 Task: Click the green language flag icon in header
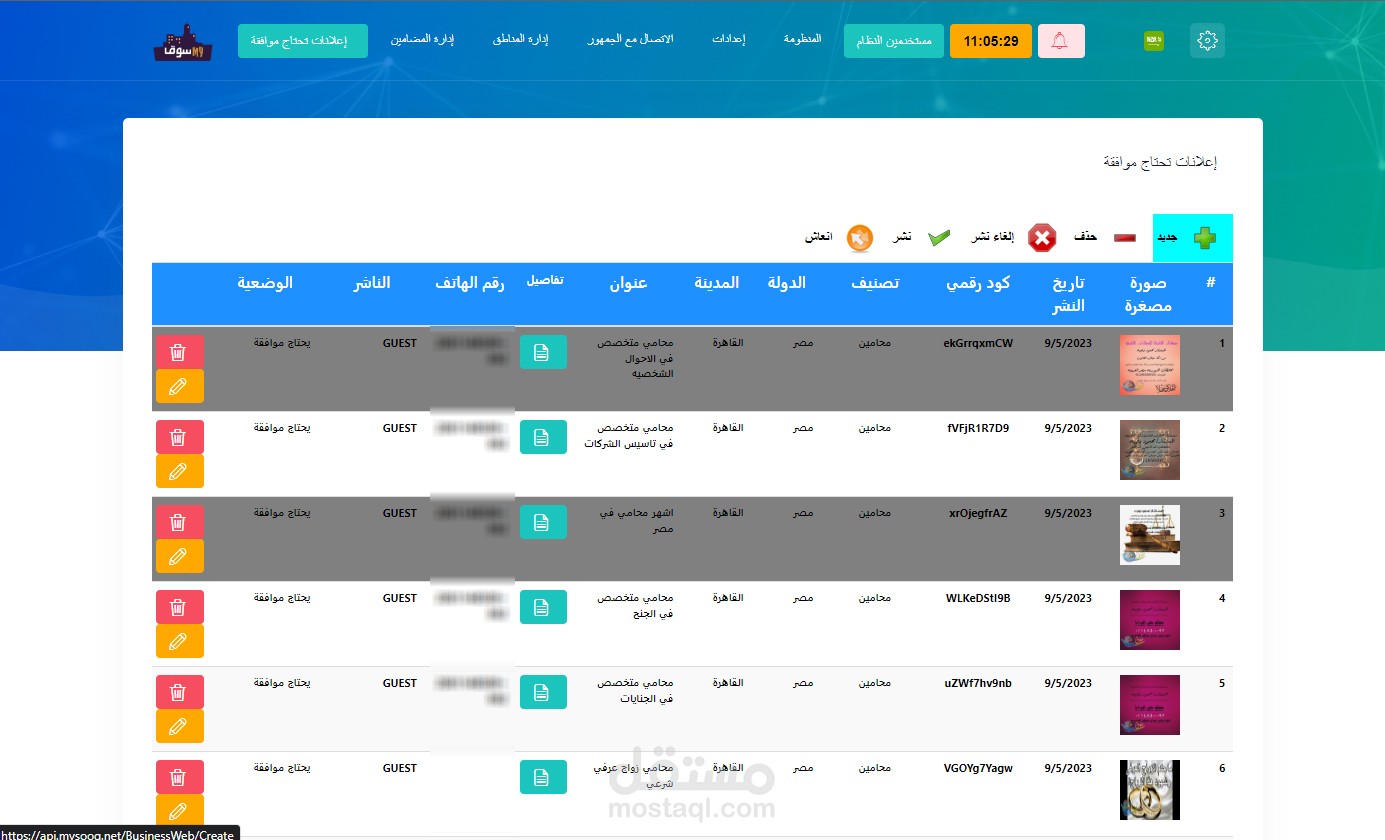pos(1154,41)
